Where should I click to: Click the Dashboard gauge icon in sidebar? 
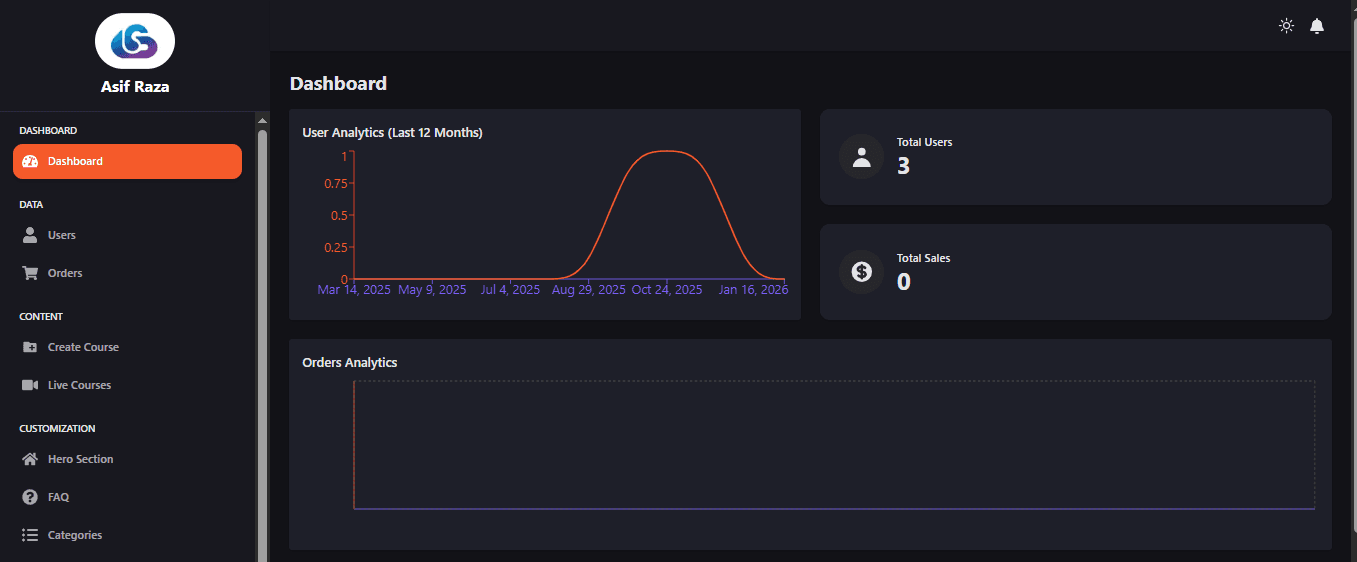point(30,161)
